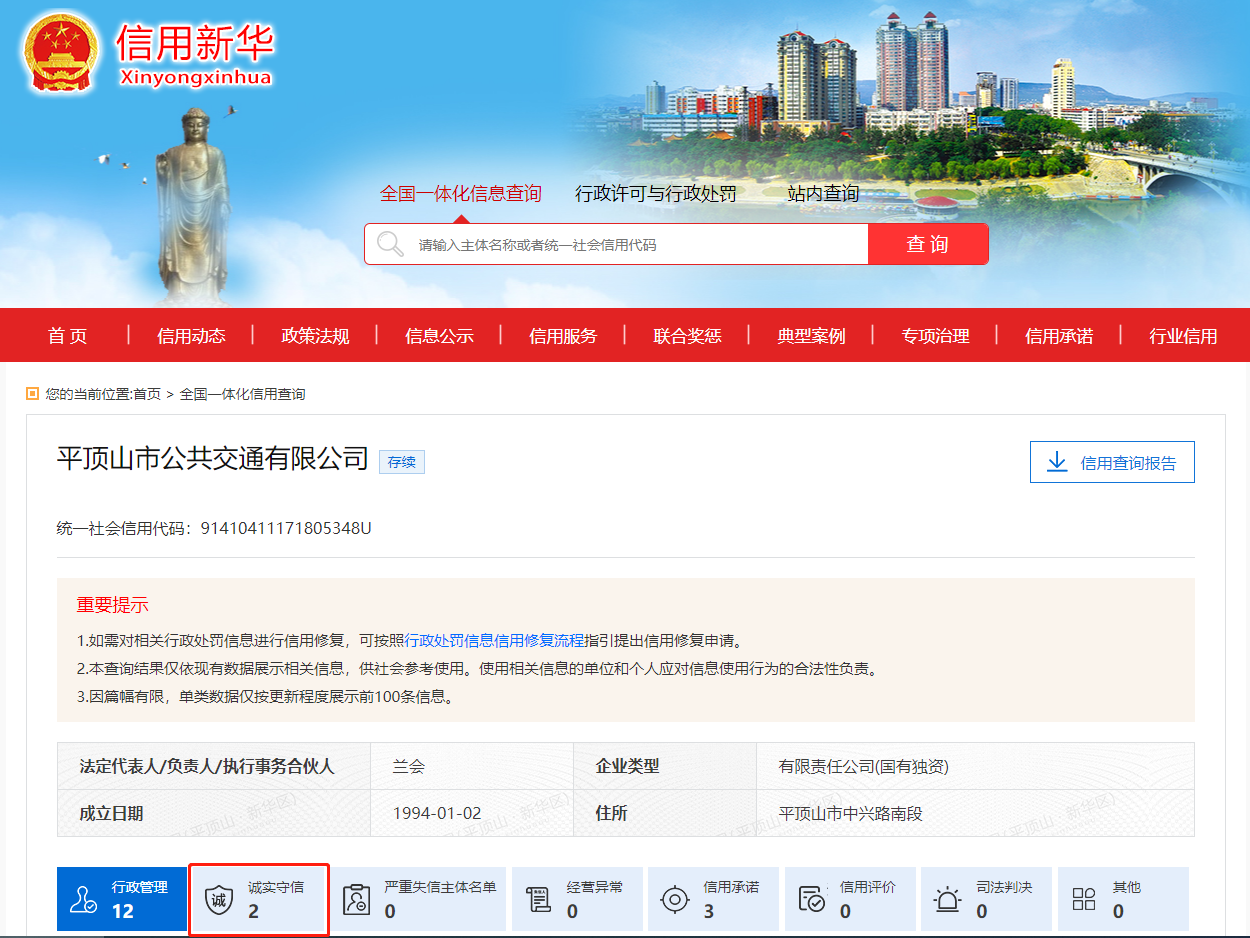Click the orange breadcrumb location icon
Screen dimensions: 1250x938
(32, 394)
